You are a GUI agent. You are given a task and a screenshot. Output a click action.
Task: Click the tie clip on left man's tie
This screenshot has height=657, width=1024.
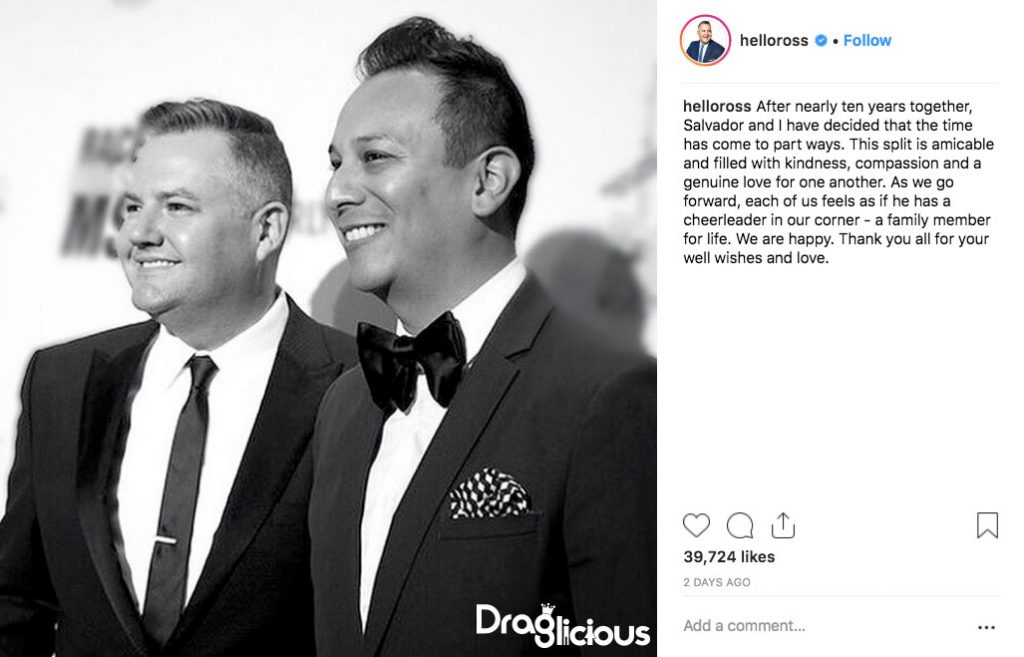pyautogui.click(x=165, y=539)
